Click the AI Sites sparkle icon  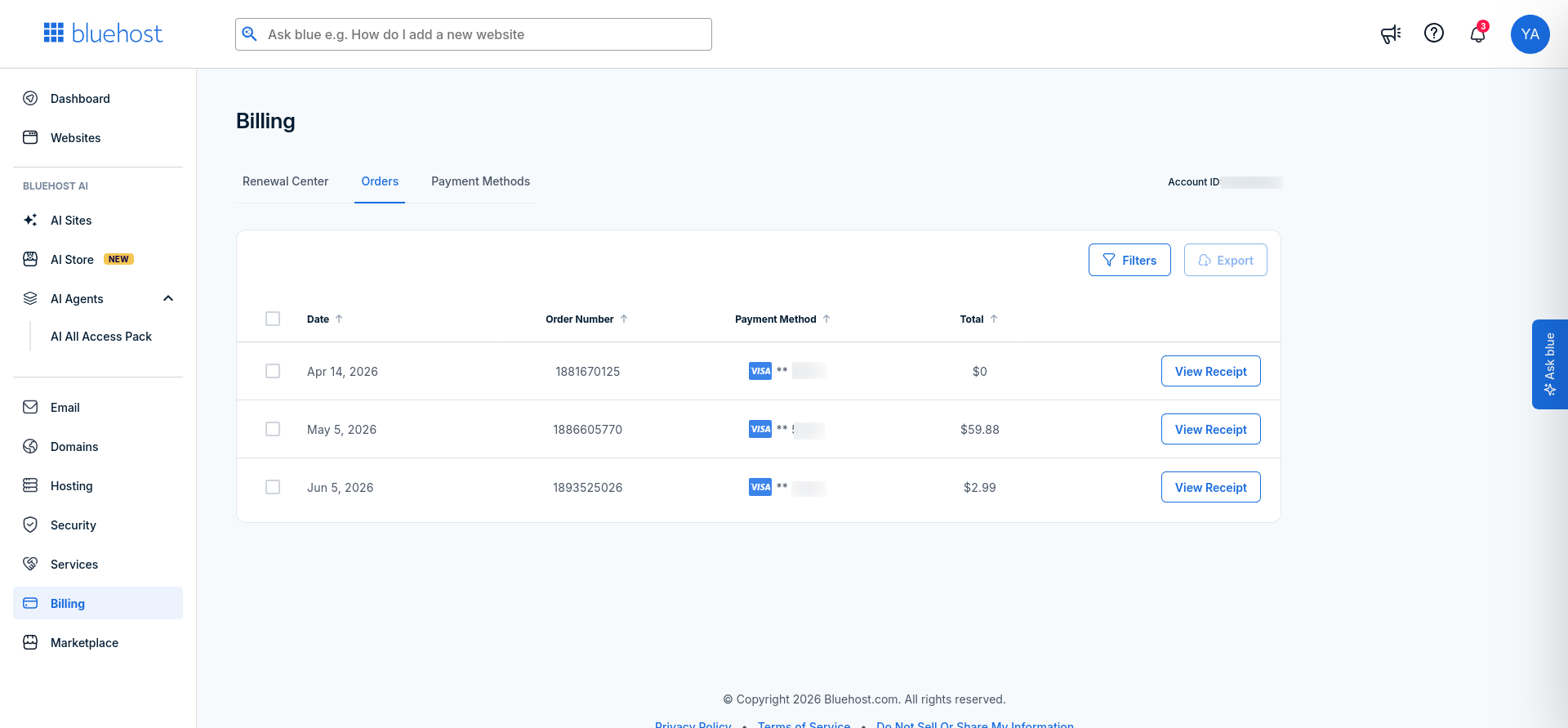[x=30, y=220]
